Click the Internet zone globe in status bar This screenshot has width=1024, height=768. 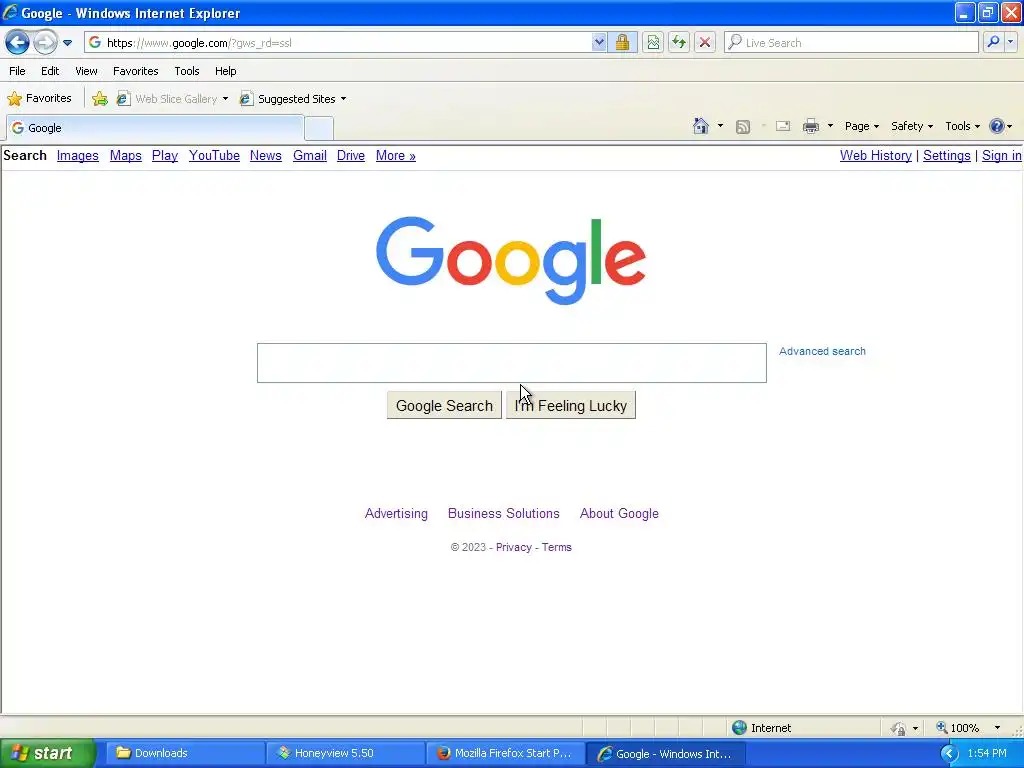[x=739, y=728]
